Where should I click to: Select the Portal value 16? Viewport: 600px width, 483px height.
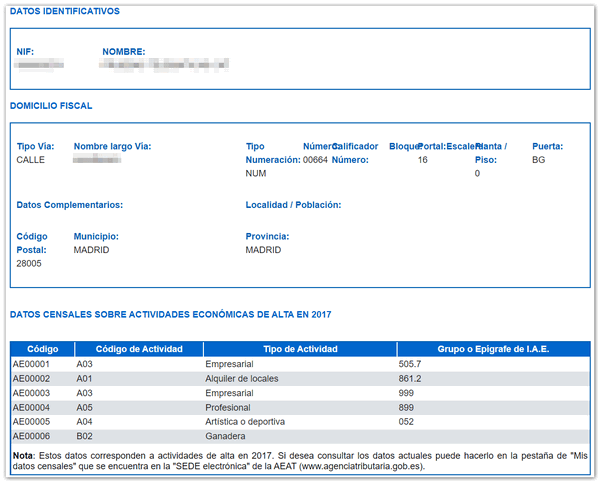pyautogui.click(x=422, y=160)
